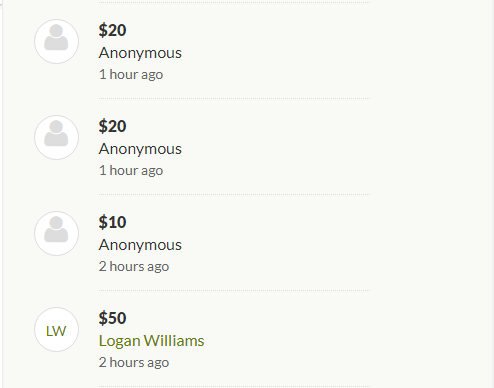This screenshot has width=494, height=388.
Task: Open Logan Williams' profile link
Action: pos(151,341)
